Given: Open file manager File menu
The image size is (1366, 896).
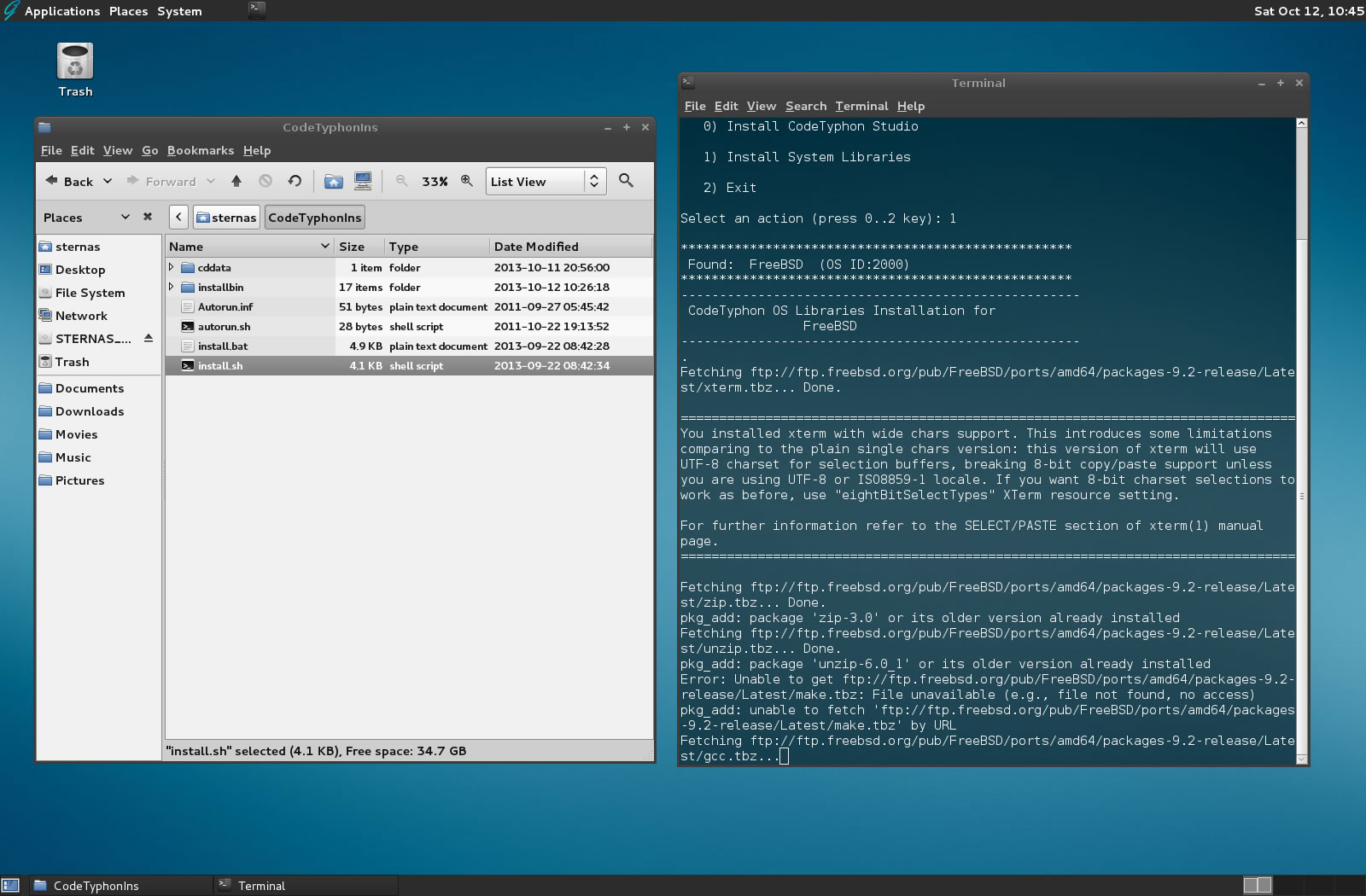Looking at the screenshot, I should [x=51, y=150].
